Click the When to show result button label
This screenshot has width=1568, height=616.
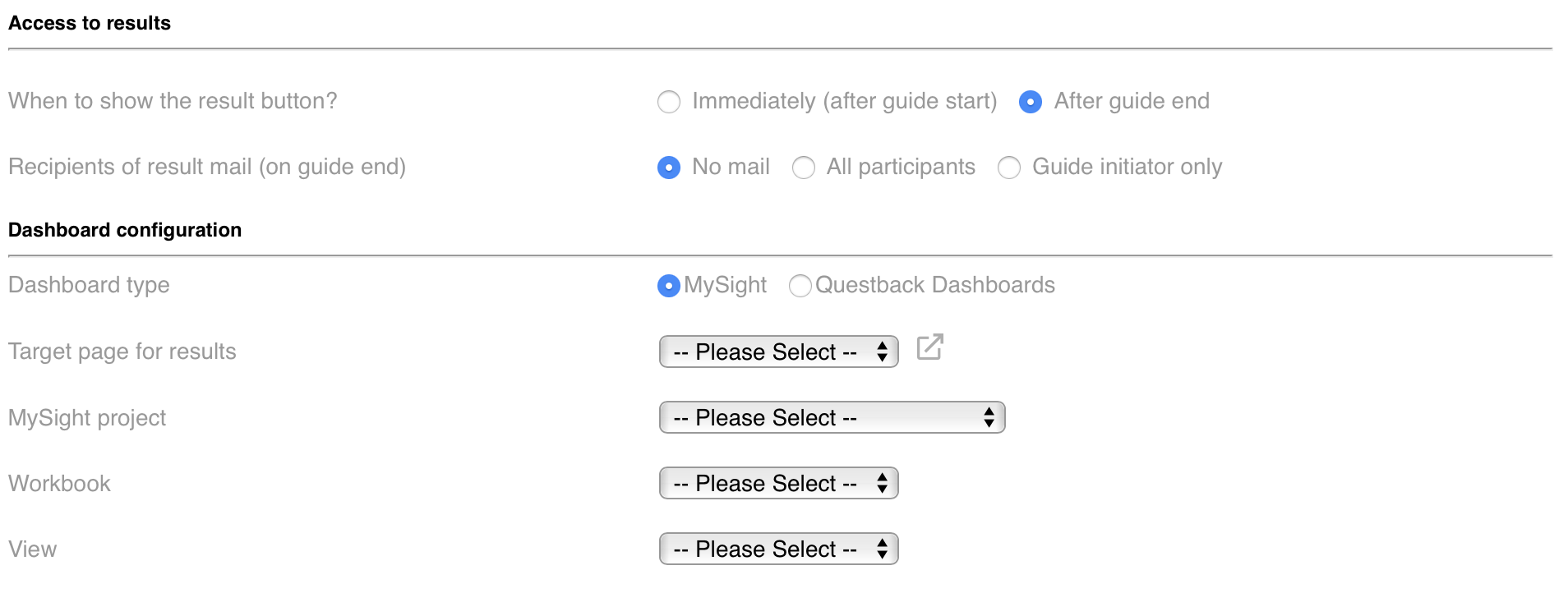click(173, 101)
